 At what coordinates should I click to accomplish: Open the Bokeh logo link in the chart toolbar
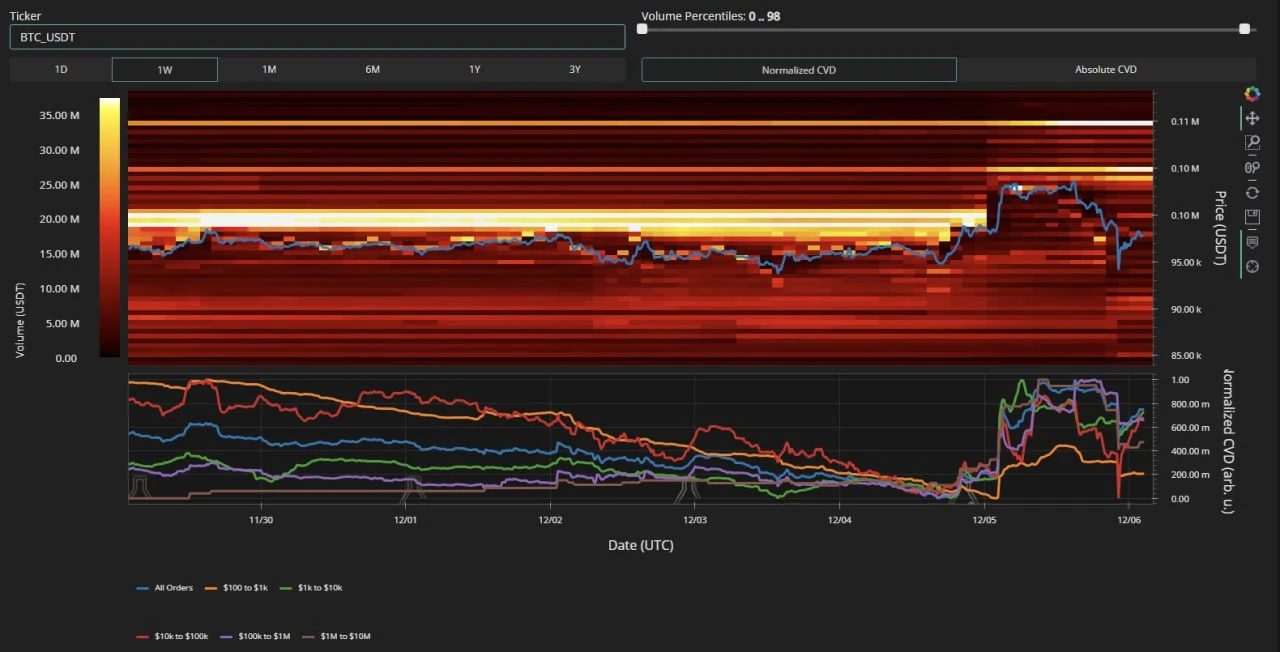[1252, 93]
